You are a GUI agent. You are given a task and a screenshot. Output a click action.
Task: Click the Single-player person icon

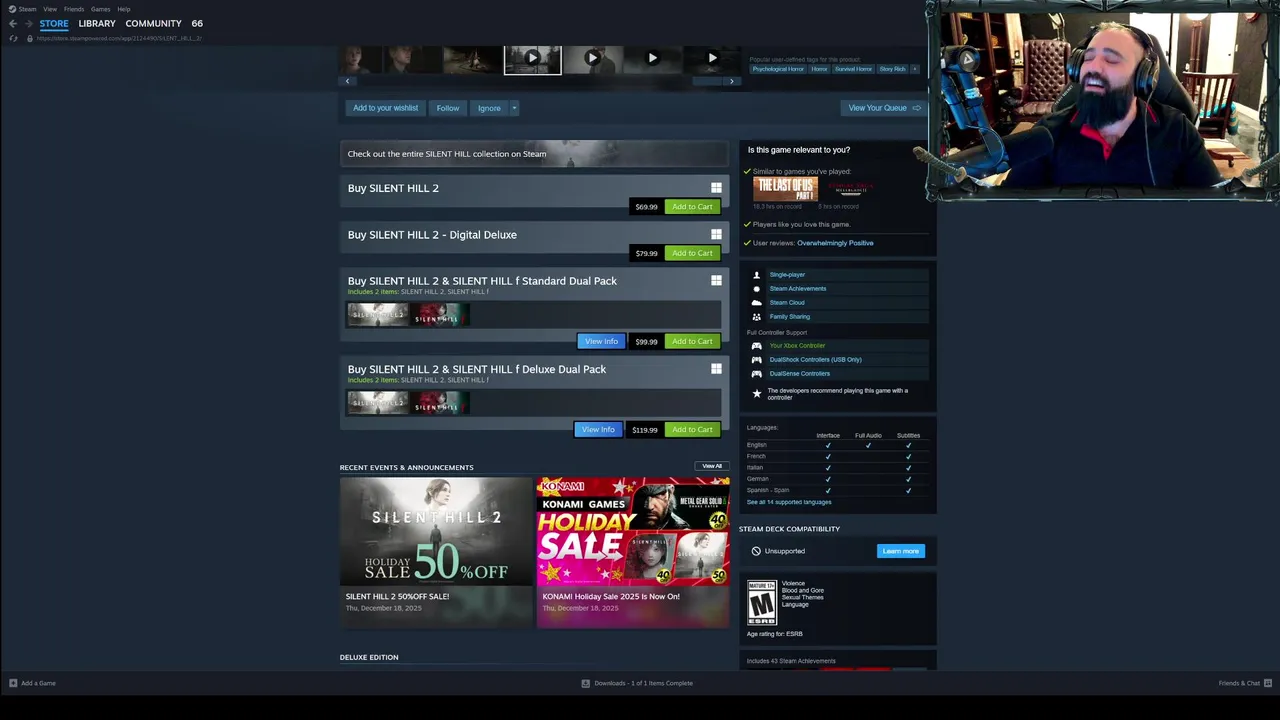(x=756, y=275)
